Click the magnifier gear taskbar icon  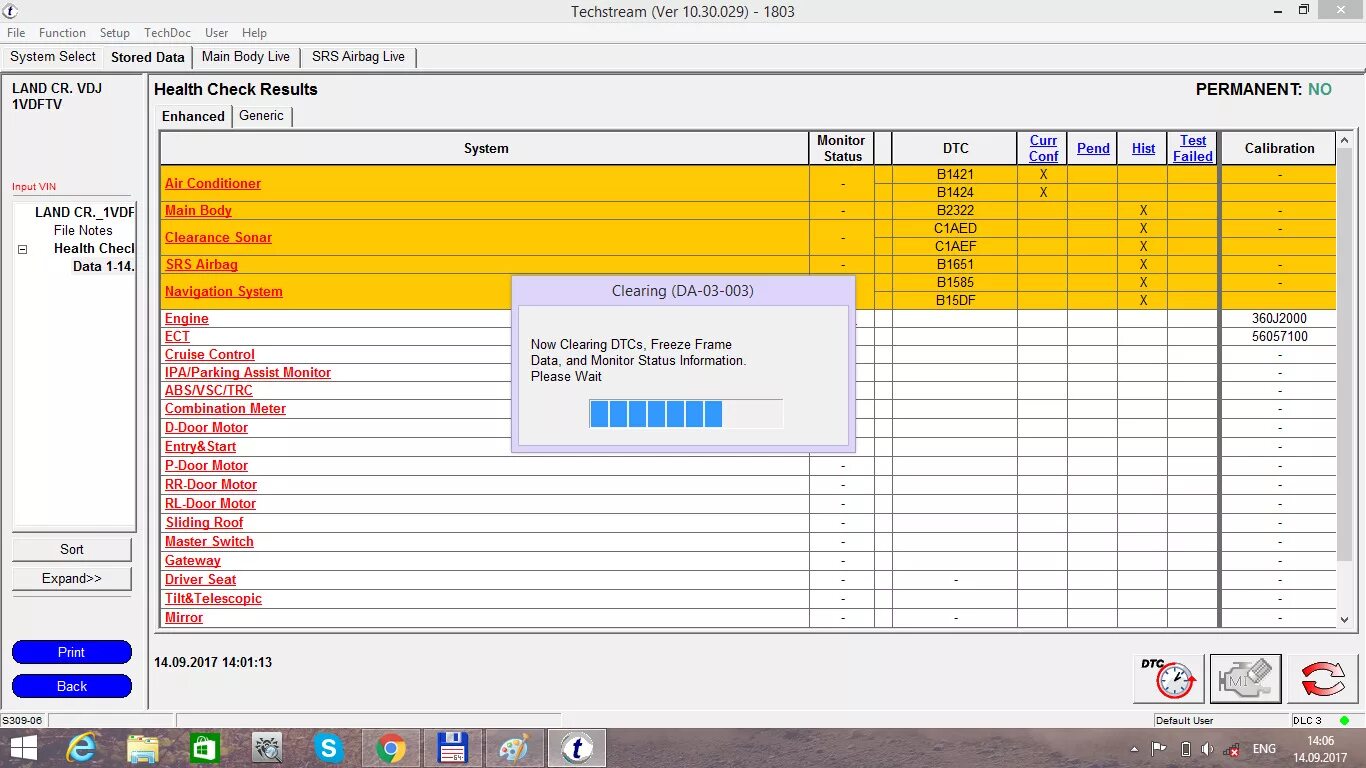[267, 748]
